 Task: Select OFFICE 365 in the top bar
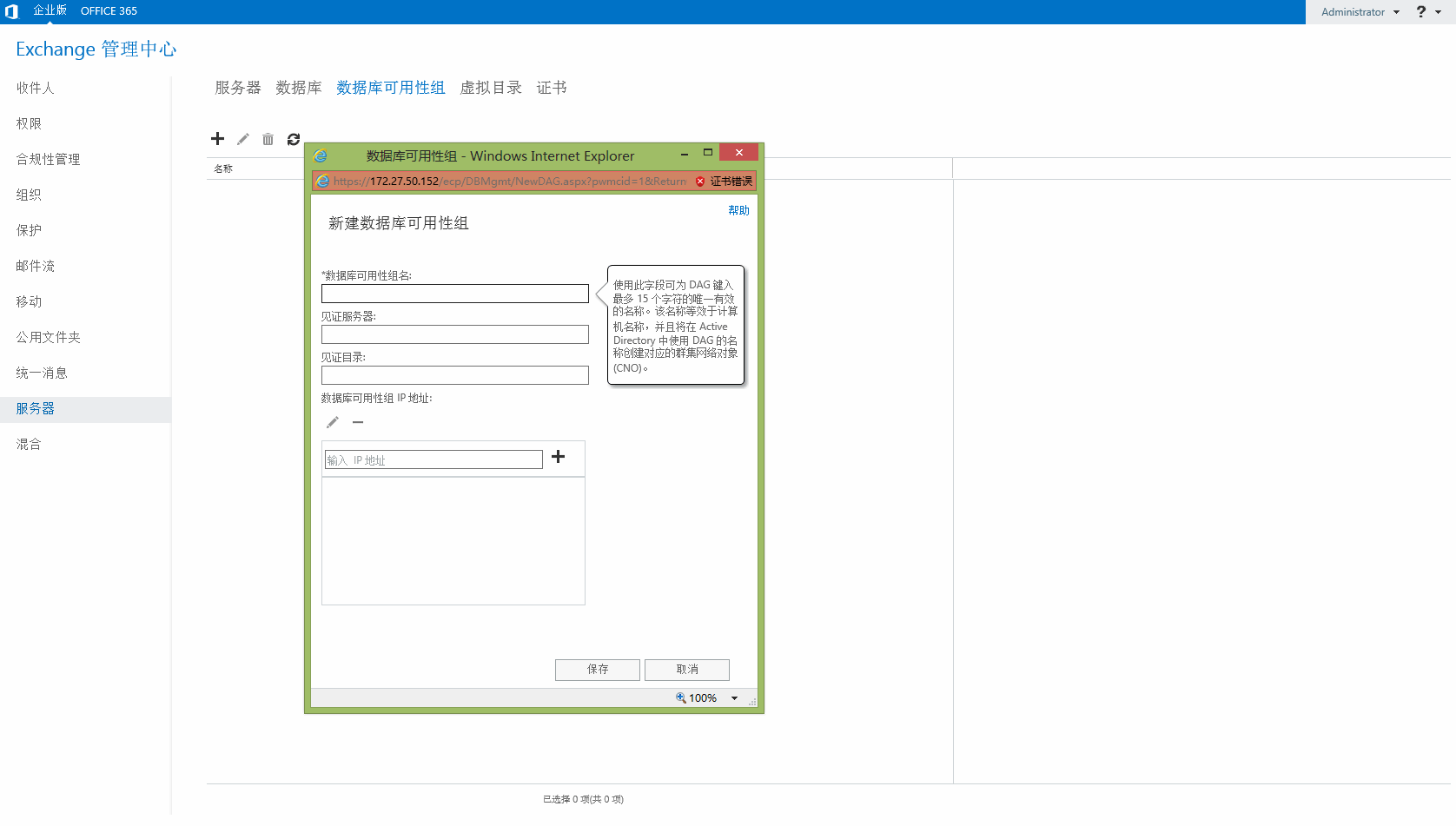(109, 11)
